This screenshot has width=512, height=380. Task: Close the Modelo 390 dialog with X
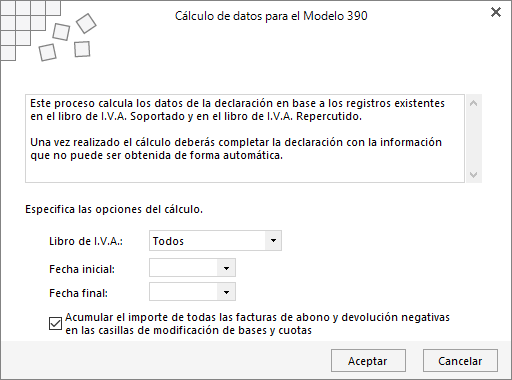[x=496, y=12]
